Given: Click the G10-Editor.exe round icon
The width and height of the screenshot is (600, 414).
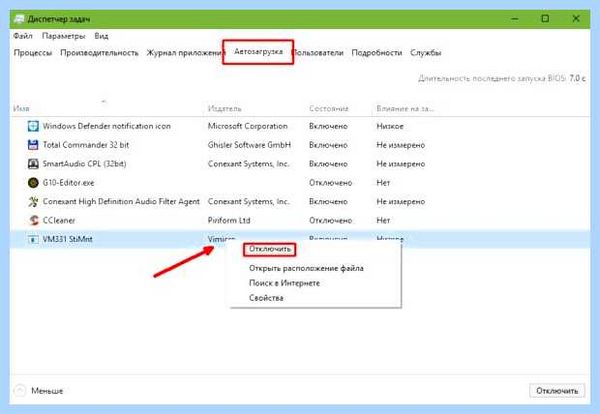Looking at the screenshot, I should [33, 183].
